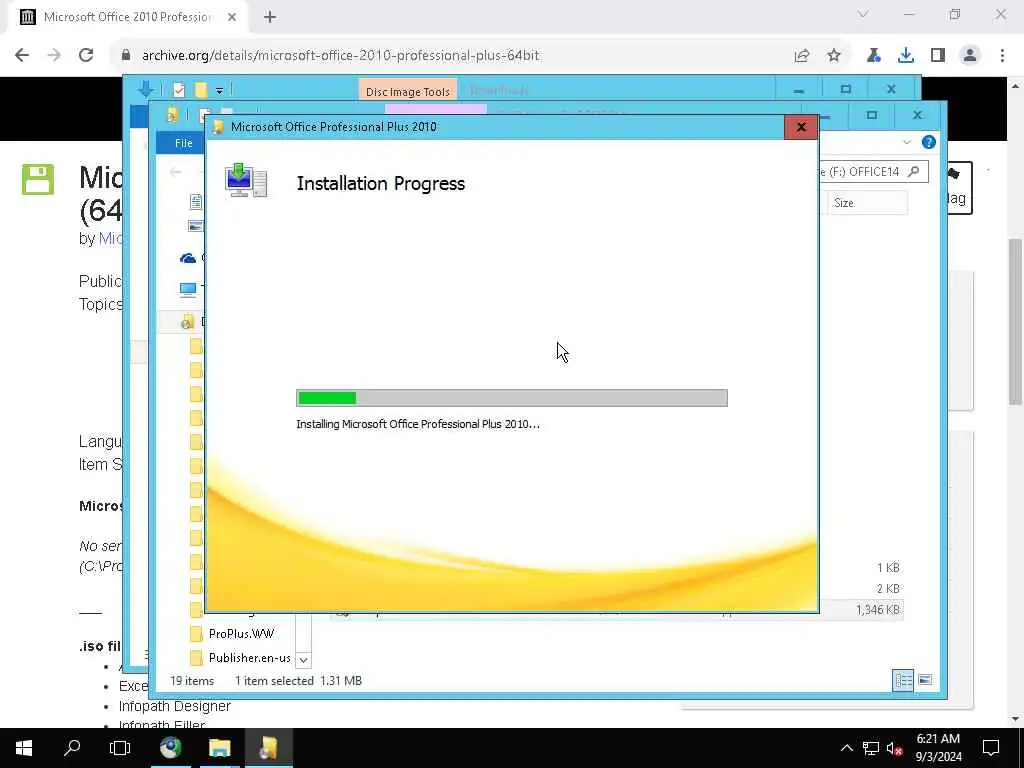This screenshot has height=768, width=1024.
Task: Click the blue down-arrow icon in back window
Action: pyautogui.click(x=146, y=89)
